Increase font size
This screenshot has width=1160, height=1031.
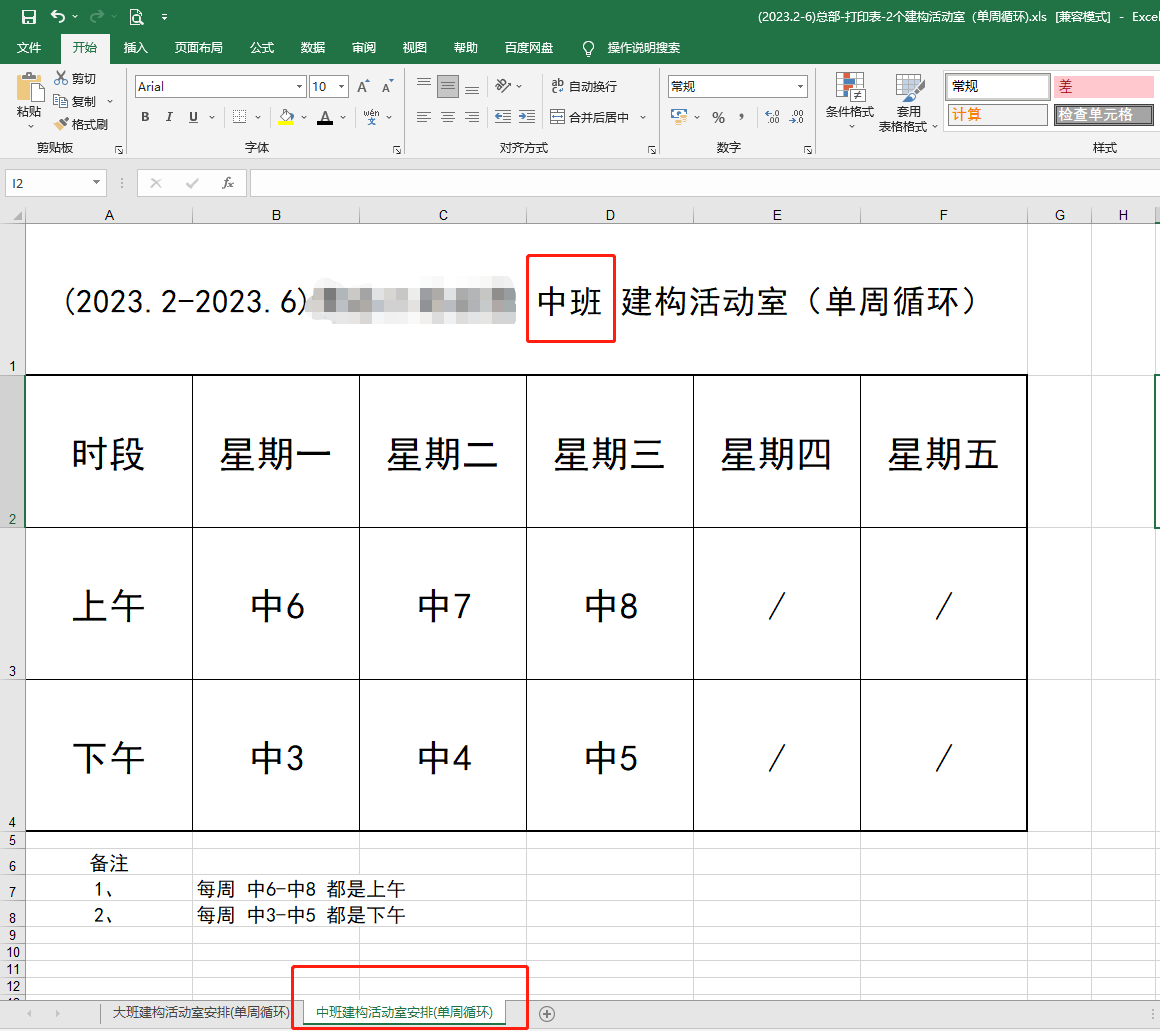click(x=363, y=87)
